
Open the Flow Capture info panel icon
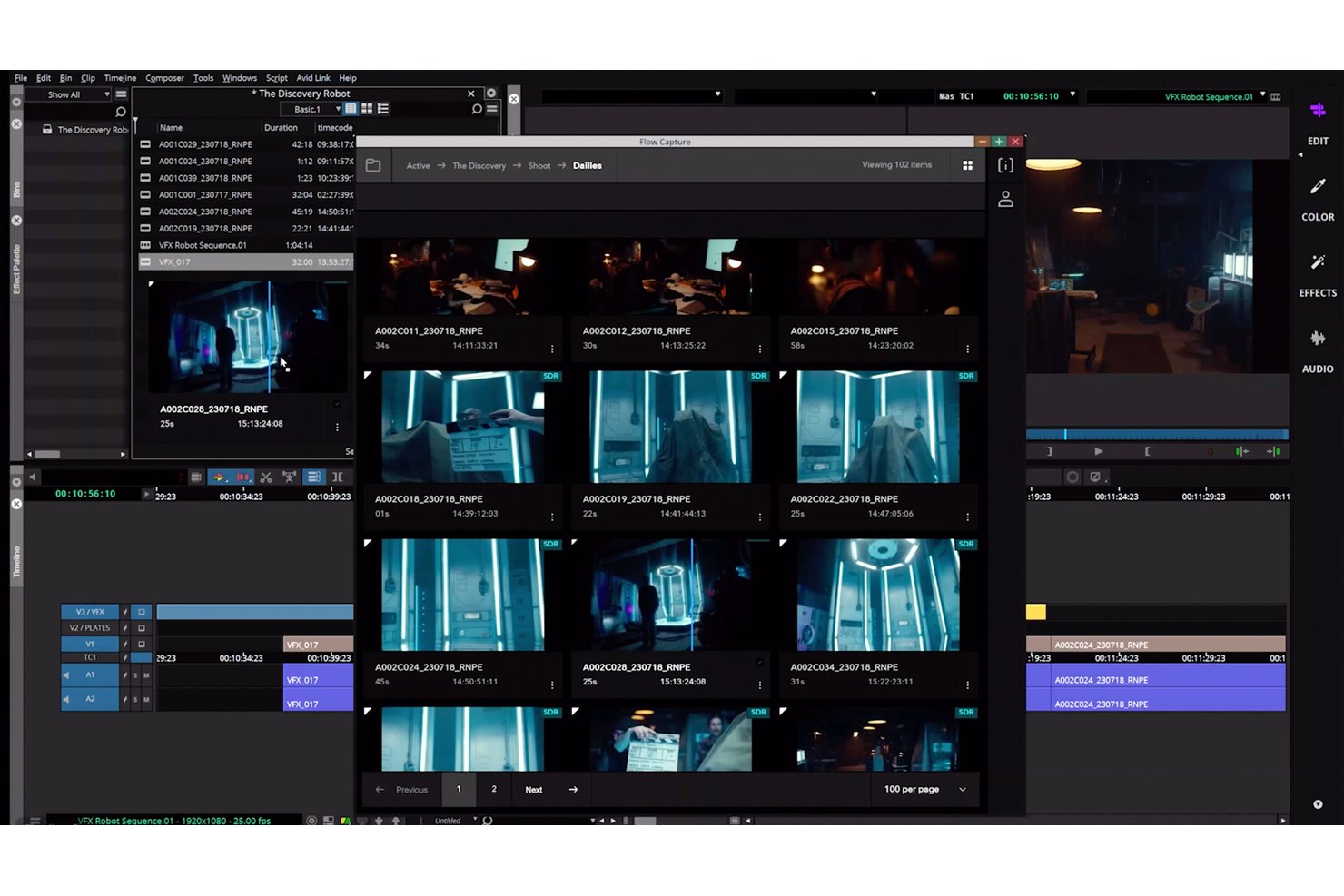pyautogui.click(x=1005, y=165)
